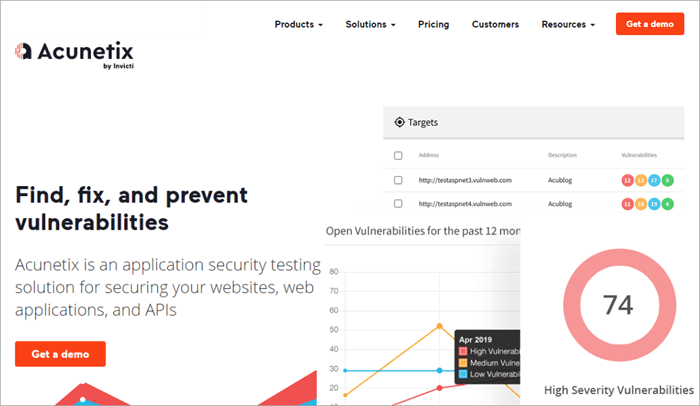Image resolution: width=700 pixels, height=406 pixels.
Task: Check the testaspnet4.vulnweb.com row checkbox
Action: [x=398, y=204]
